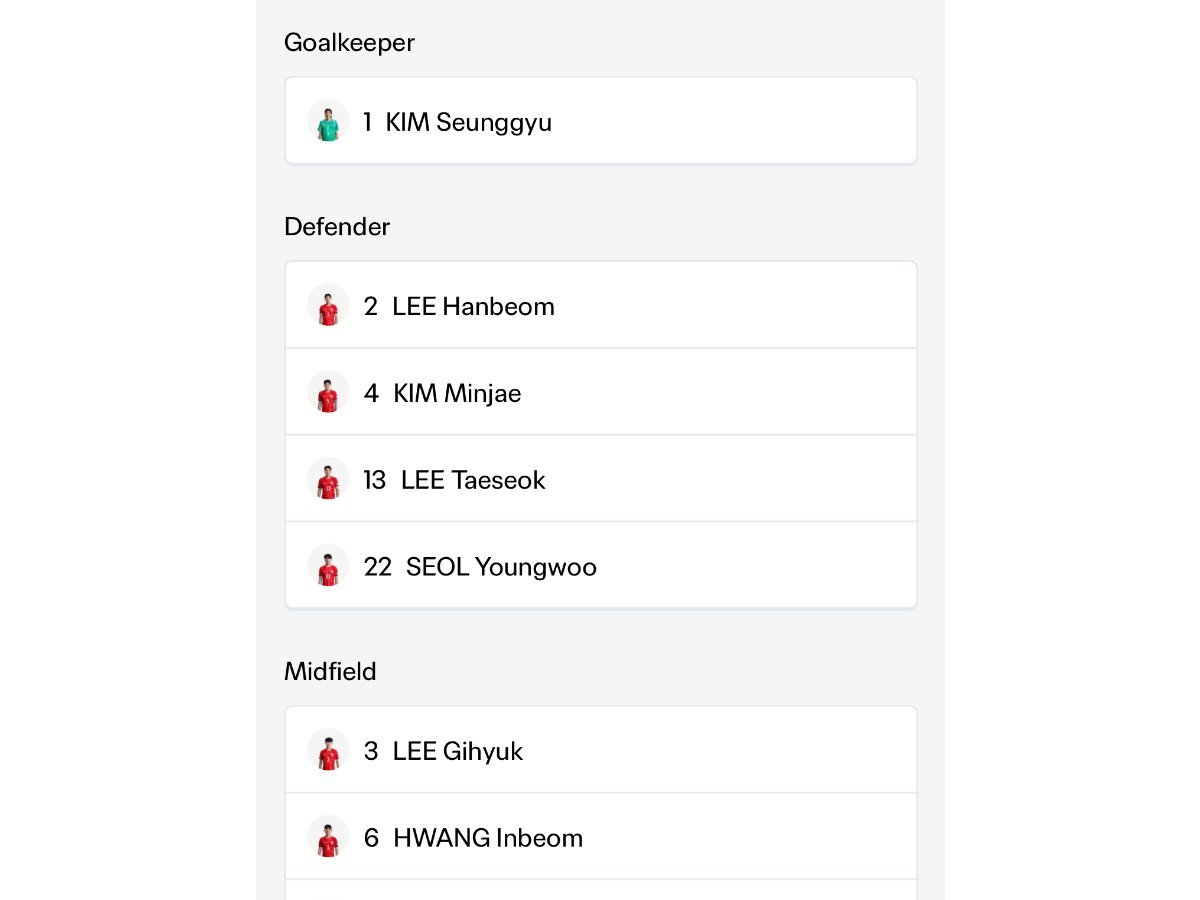
Task: Open the KIM Seunggyu player row
Action: 601,121
